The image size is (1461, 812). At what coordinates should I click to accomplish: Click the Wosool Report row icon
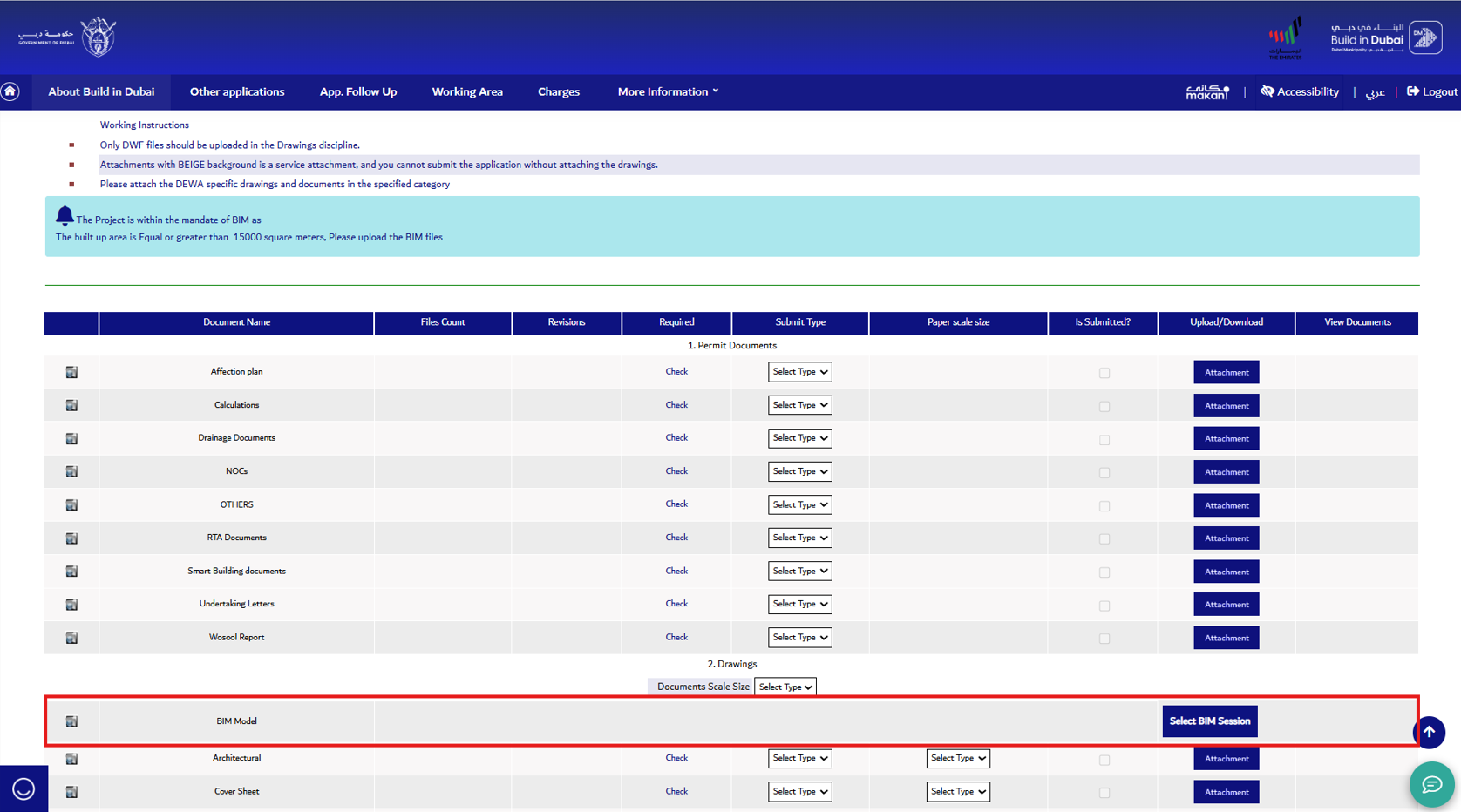point(71,638)
